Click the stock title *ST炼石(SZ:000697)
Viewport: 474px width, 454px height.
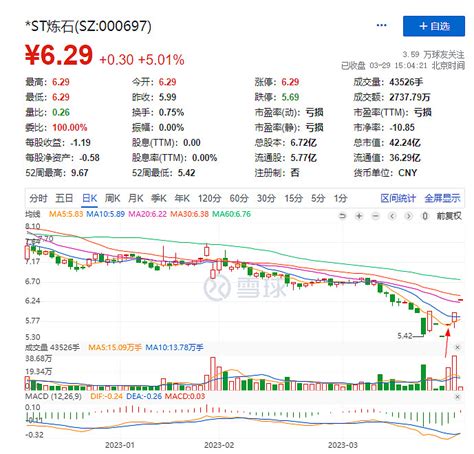88,26
